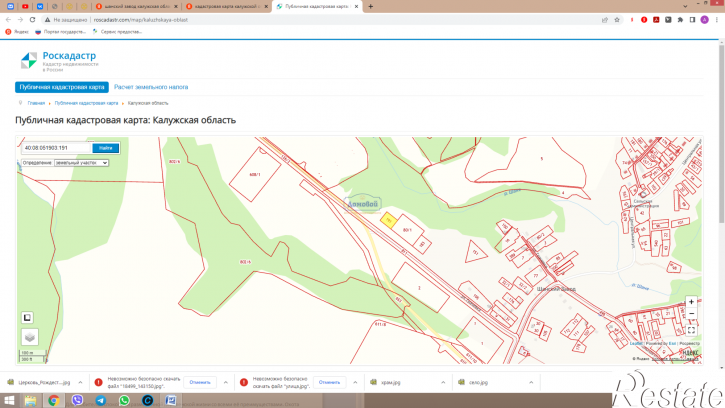The width and height of the screenshot is (725, 408).
Task: Click the Найти search button
Action: [106, 148]
